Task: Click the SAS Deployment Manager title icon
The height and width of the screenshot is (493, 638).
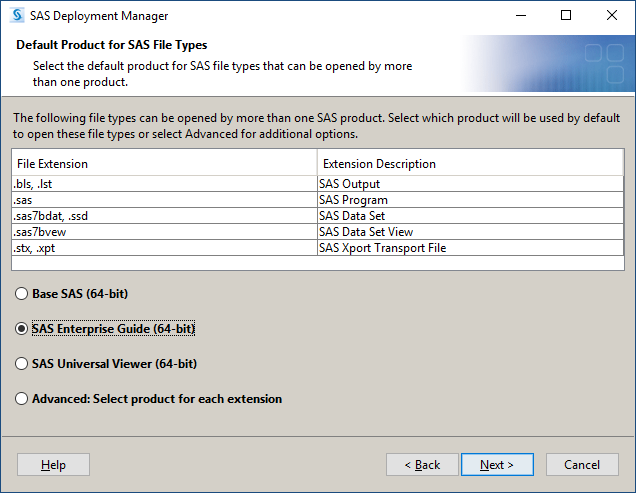Action: 16,16
